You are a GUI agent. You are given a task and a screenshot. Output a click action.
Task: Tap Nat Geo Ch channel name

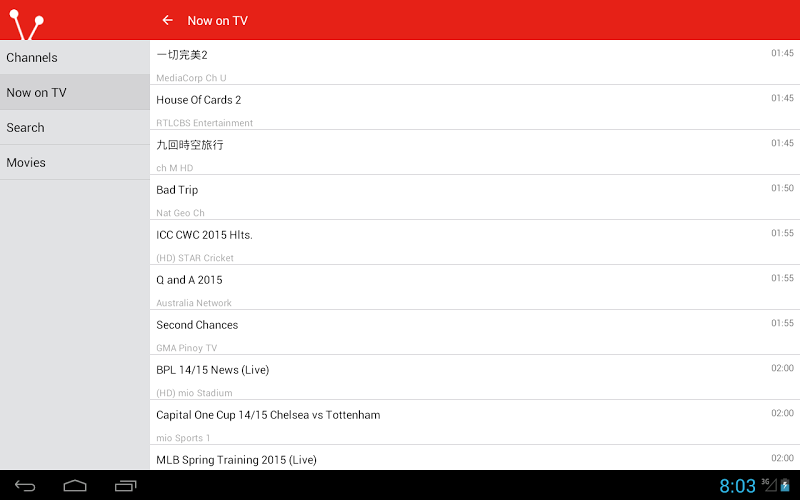pos(180,213)
